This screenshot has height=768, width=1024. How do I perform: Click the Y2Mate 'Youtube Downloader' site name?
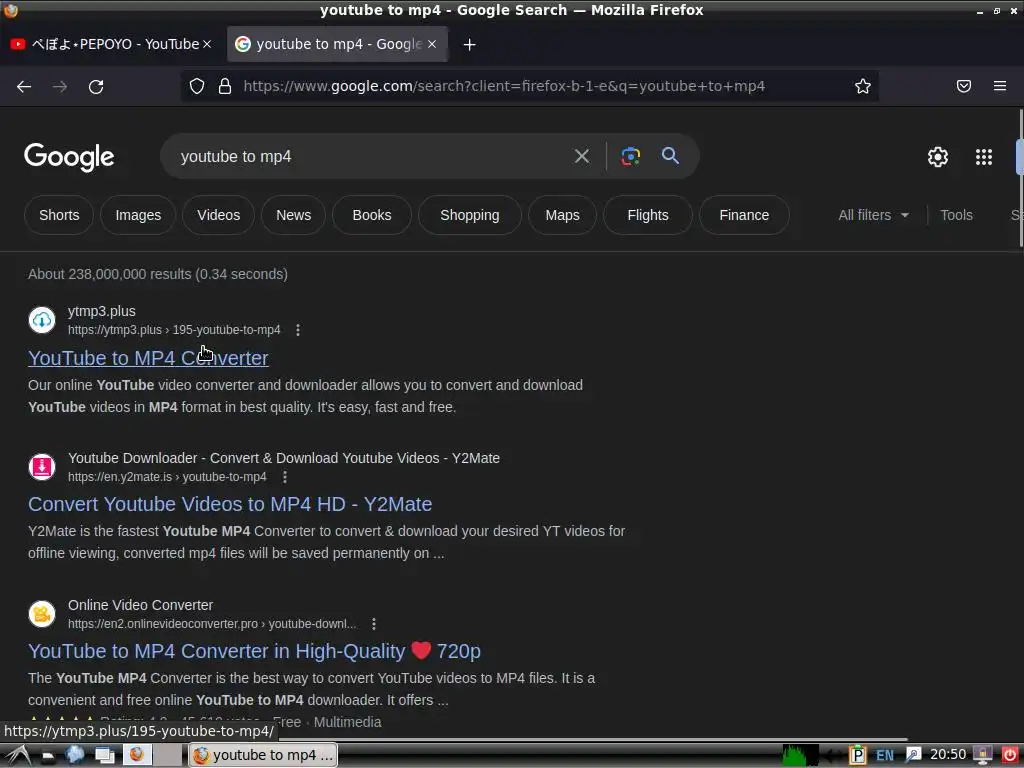point(283,458)
